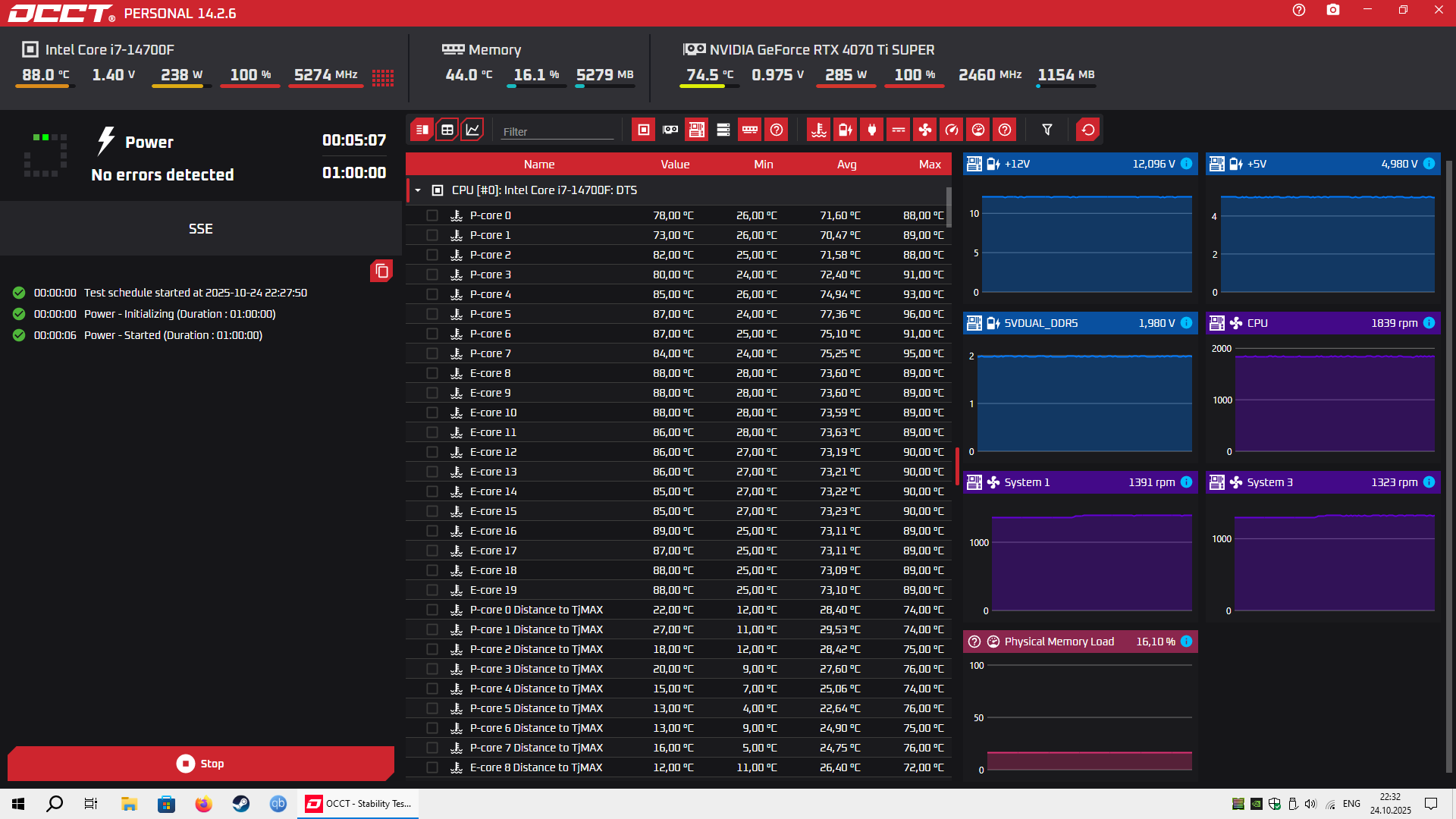Toggle the fan sensors filter icon

(925, 130)
